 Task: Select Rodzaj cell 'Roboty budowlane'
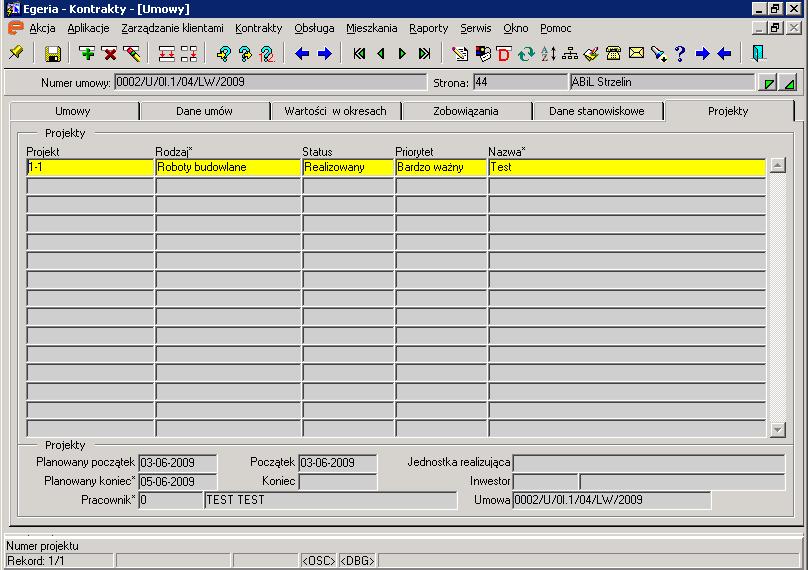[228, 167]
